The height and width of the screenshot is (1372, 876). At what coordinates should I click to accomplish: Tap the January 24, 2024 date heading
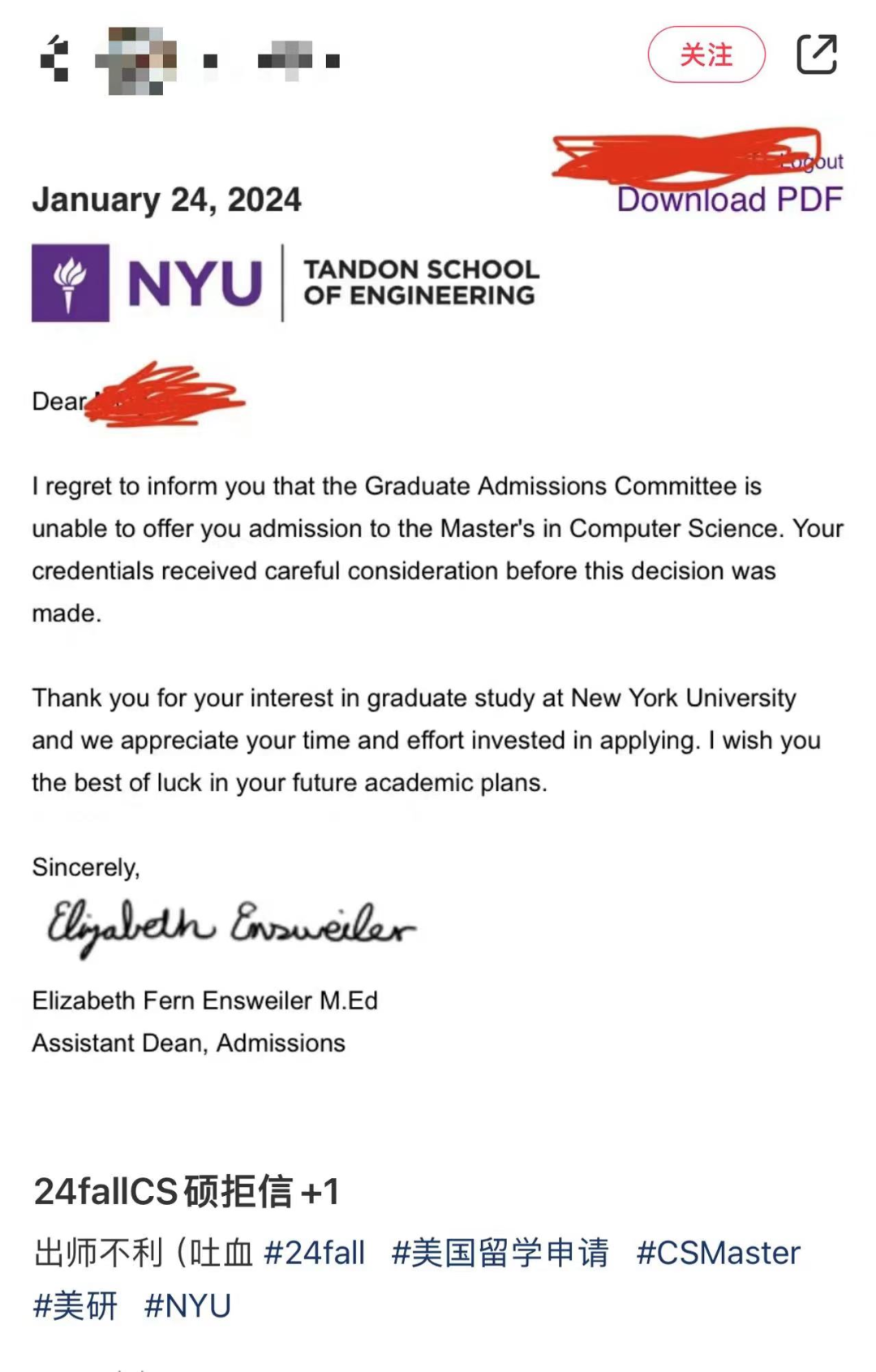click(x=166, y=200)
